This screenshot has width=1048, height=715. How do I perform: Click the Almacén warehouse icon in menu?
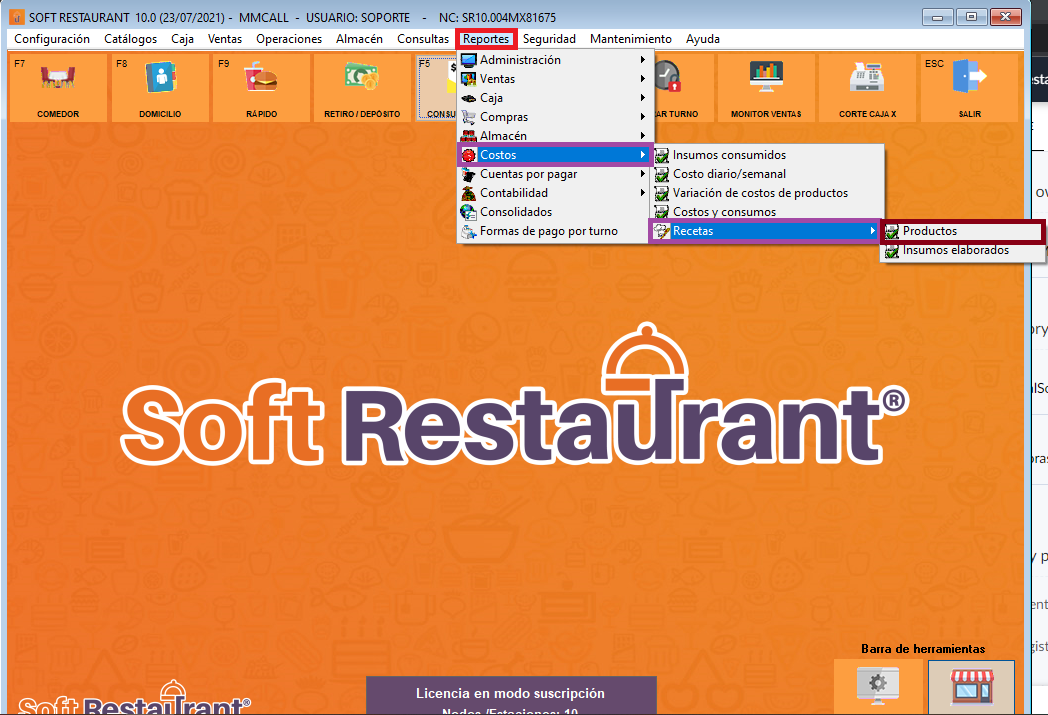click(469, 136)
